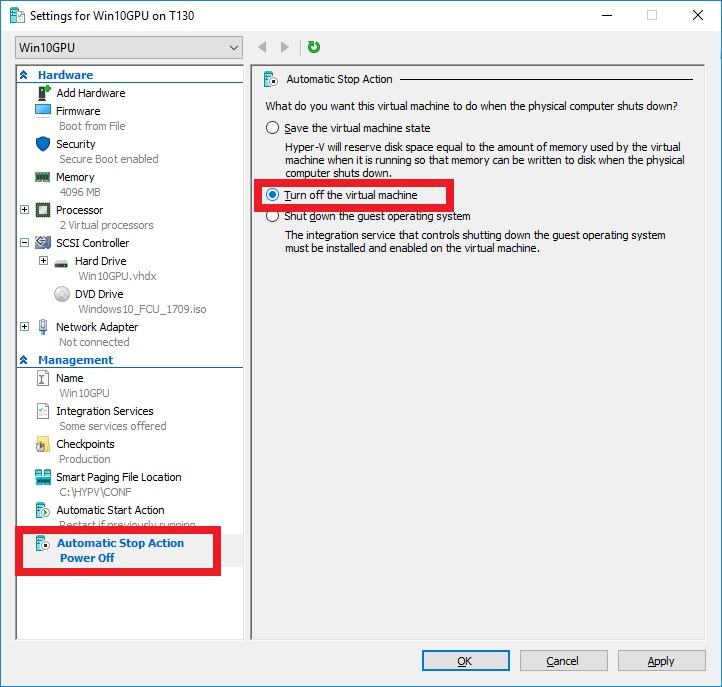Select the Checkpoints icon
Viewport: 722px width, 687px height.
(x=42, y=444)
